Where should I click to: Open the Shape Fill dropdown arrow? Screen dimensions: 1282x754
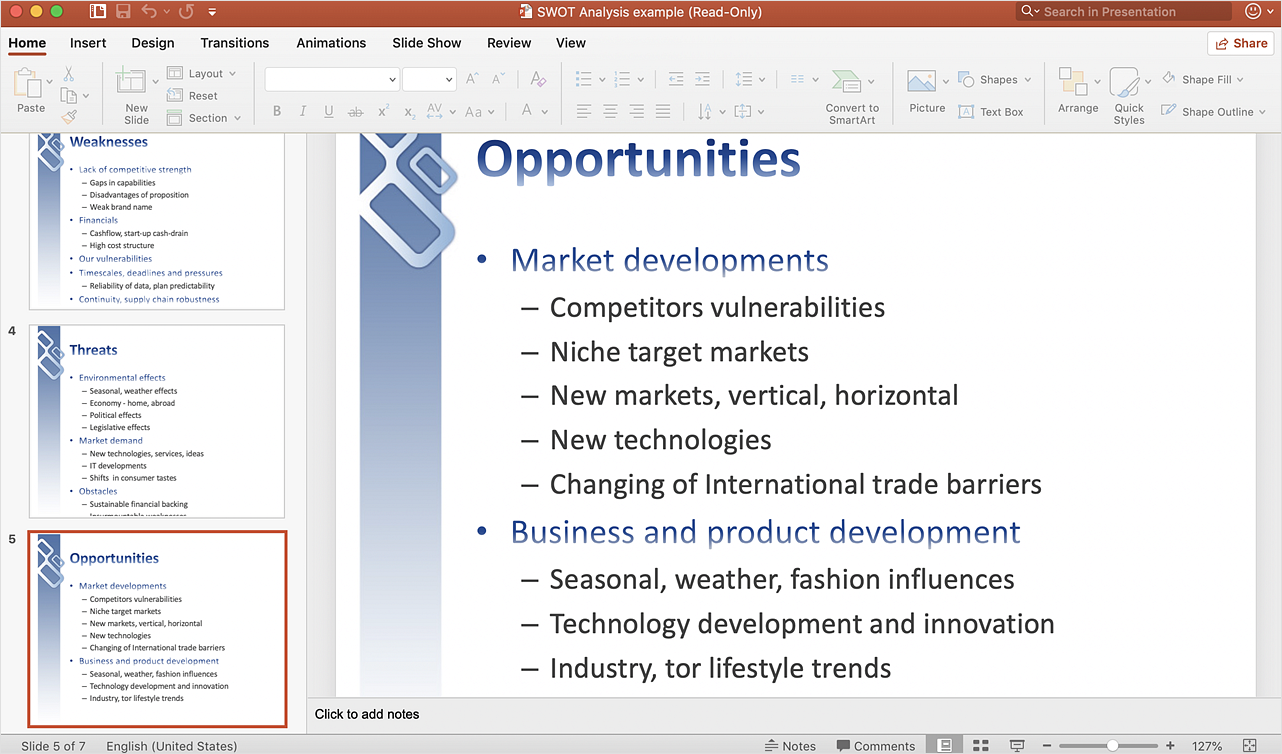click(x=1240, y=80)
